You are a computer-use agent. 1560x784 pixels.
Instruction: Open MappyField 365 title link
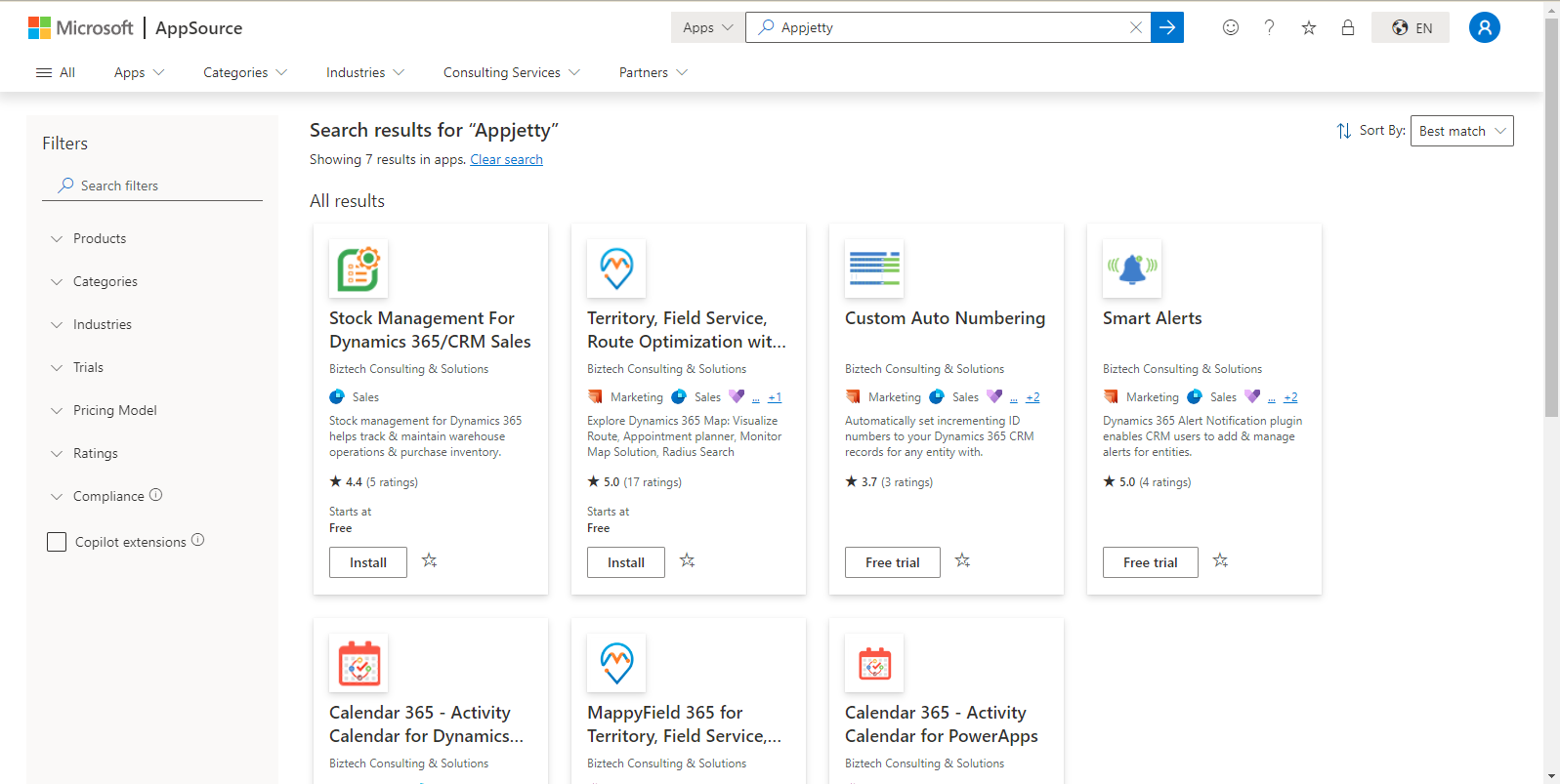click(x=684, y=724)
